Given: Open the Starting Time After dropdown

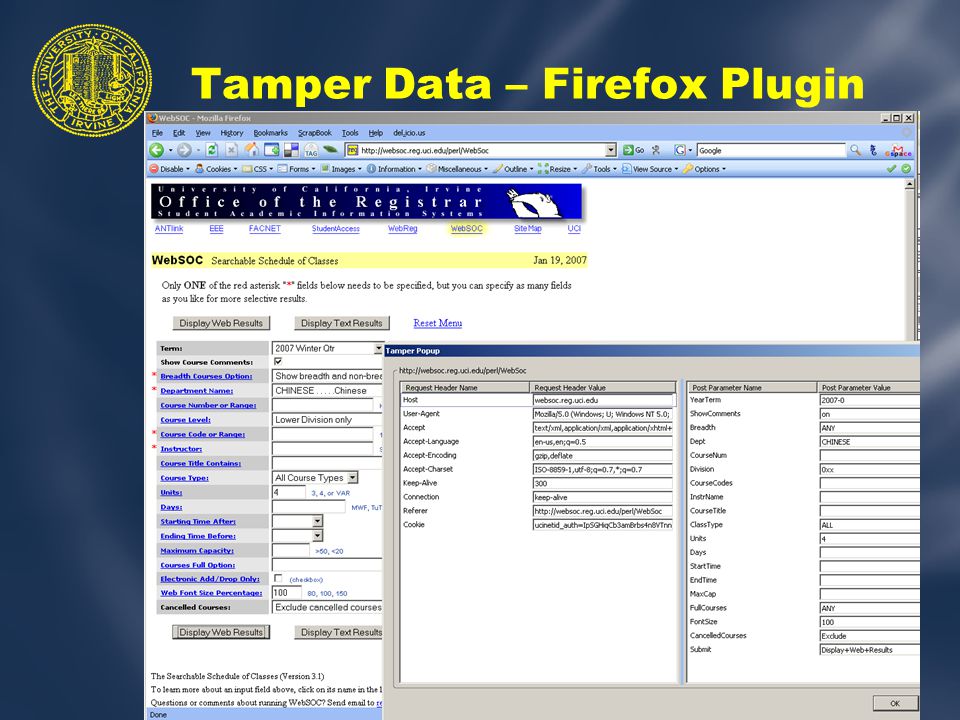Looking at the screenshot, I should click(317, 521).
